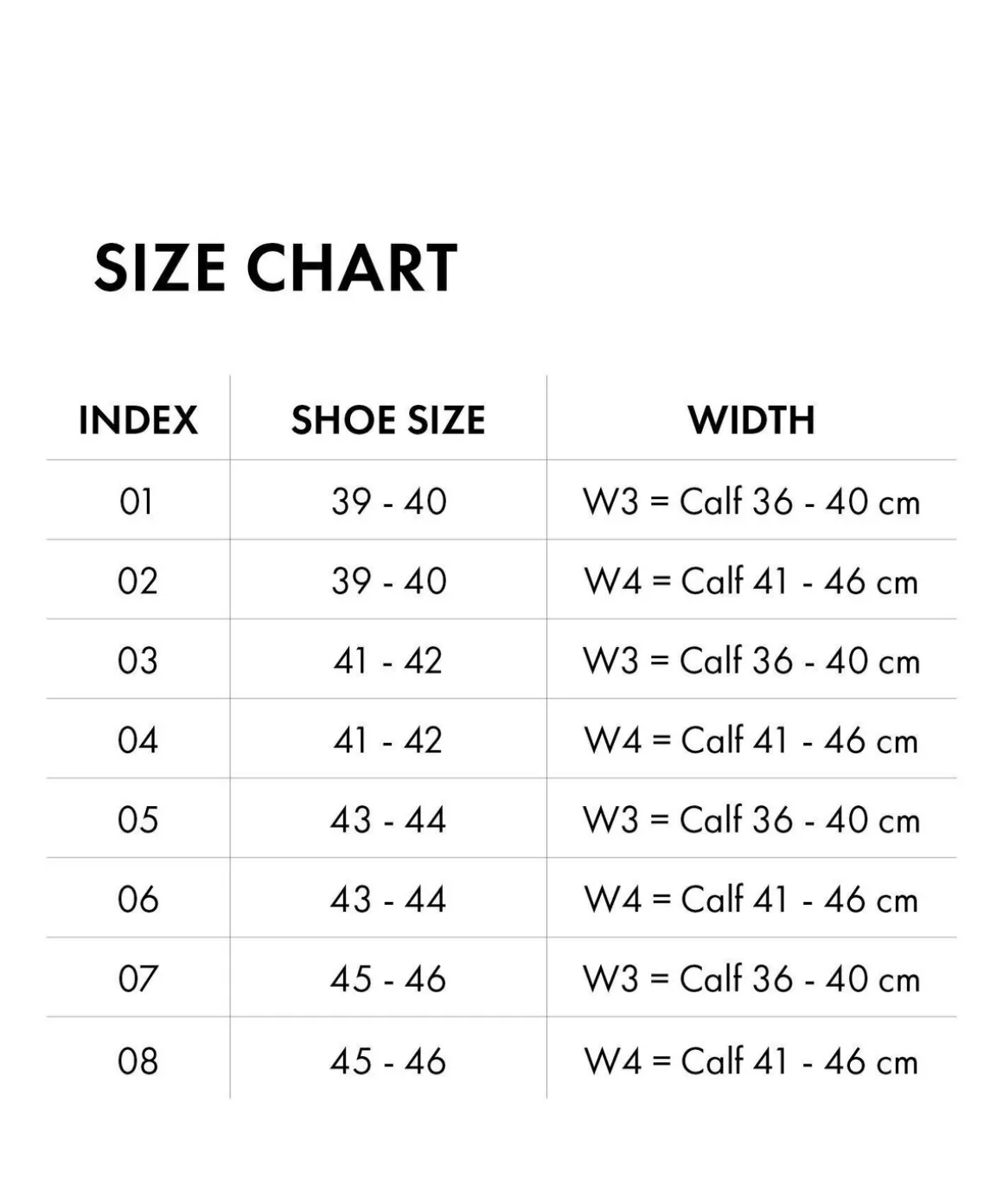Click index 07 cell

pos(137,978)
